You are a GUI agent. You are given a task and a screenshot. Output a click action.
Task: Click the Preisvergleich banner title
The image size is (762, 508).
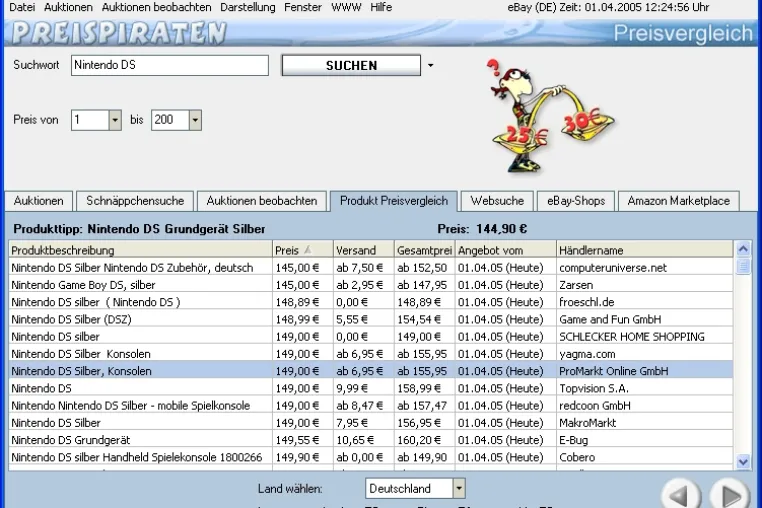(x=683, y=33)
